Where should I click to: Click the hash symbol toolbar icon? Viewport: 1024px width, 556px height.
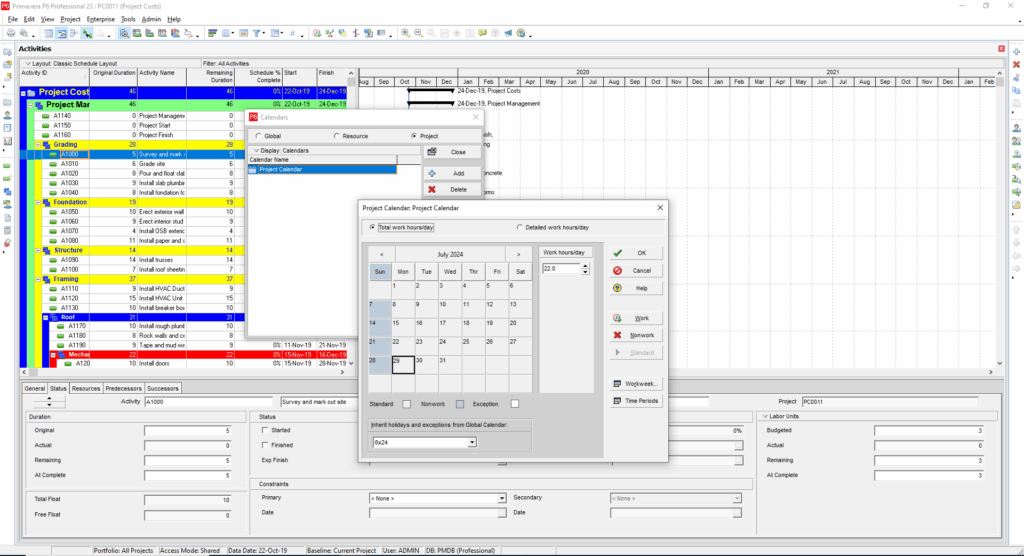coord(293,33)
